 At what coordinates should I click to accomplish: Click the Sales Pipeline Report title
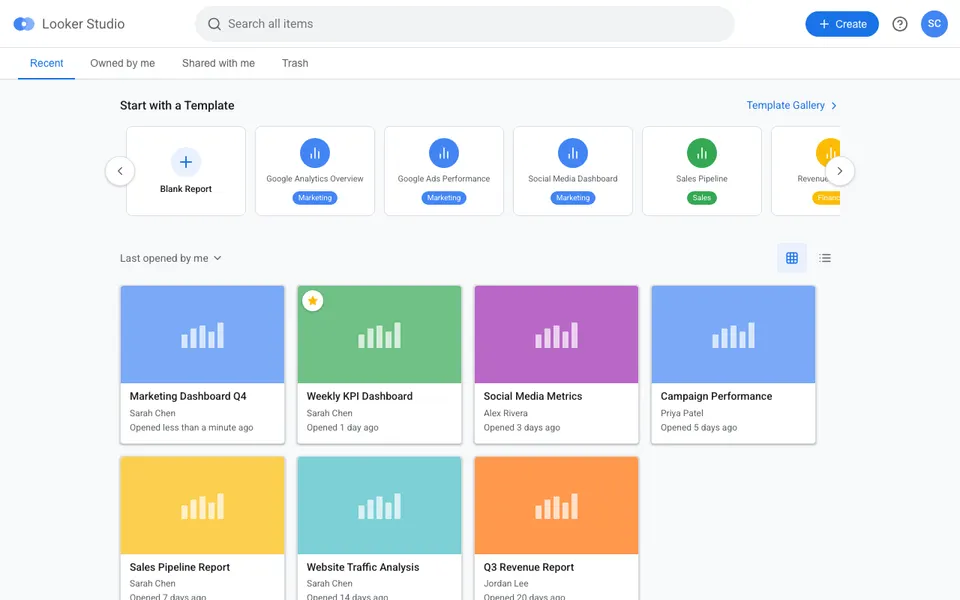pyautogui.click(x=180, y=568)
